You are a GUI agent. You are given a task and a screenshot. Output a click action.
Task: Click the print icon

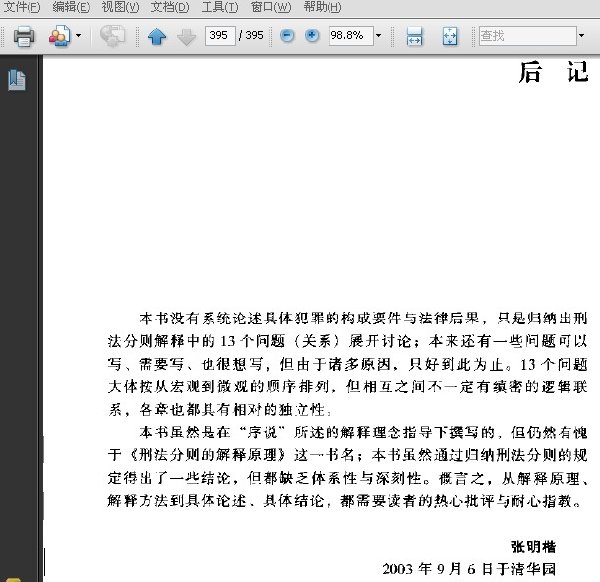pos(24,36)
